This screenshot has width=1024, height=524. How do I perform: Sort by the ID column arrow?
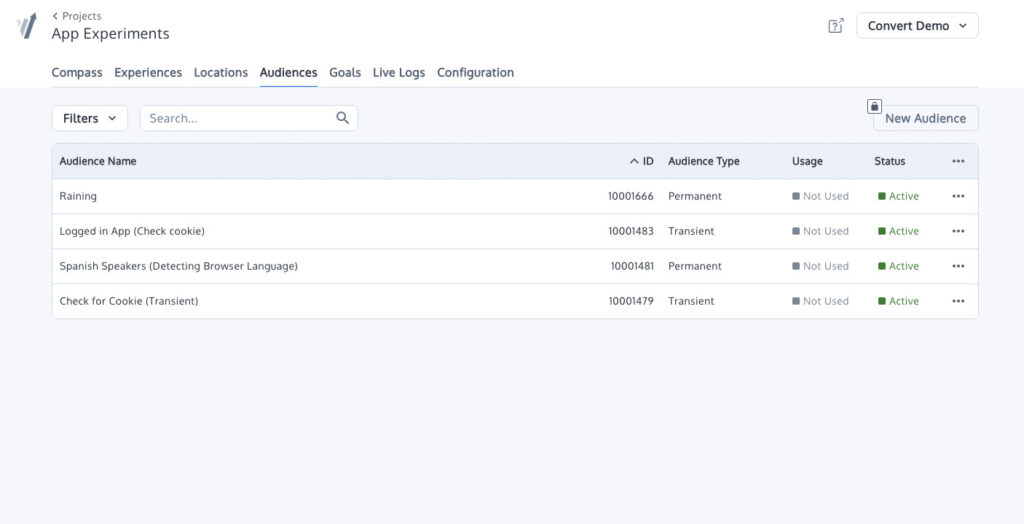tap(634, 161)
